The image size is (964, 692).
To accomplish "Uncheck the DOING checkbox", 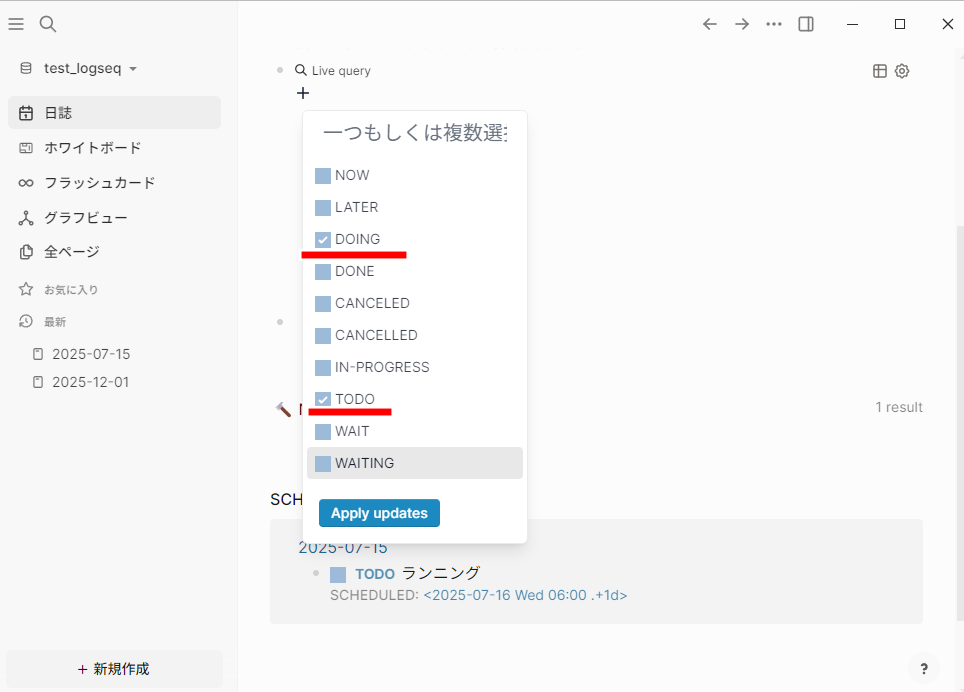I will 323,240.
